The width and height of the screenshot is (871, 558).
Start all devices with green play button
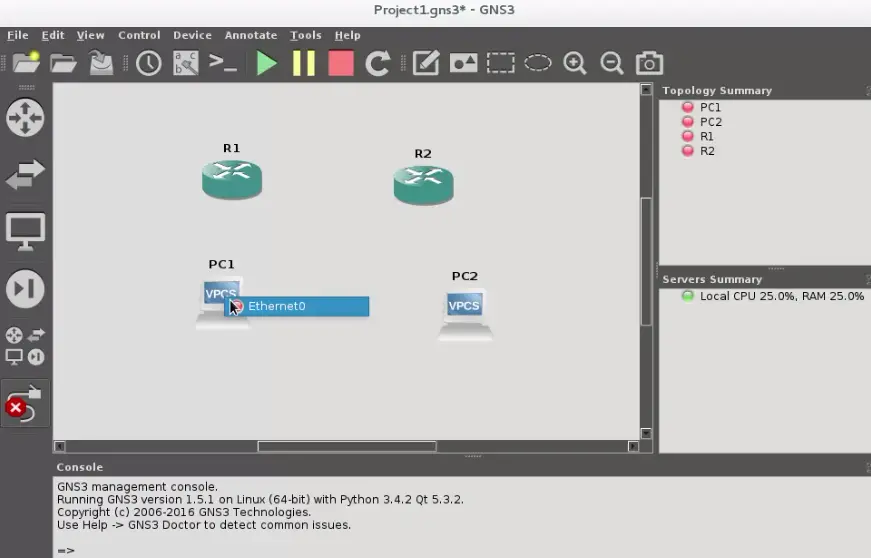[x=267, y=63]
